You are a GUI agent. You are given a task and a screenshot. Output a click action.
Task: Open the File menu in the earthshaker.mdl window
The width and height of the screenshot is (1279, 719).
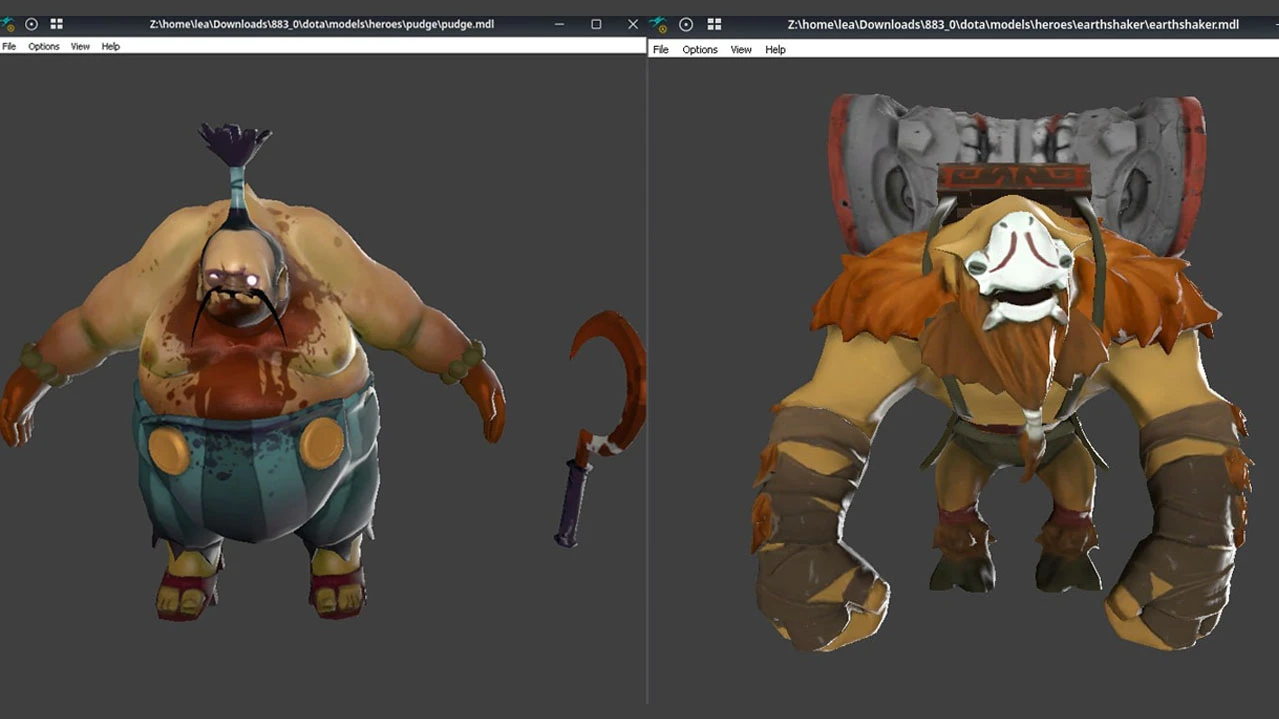(x=661, y=49)
